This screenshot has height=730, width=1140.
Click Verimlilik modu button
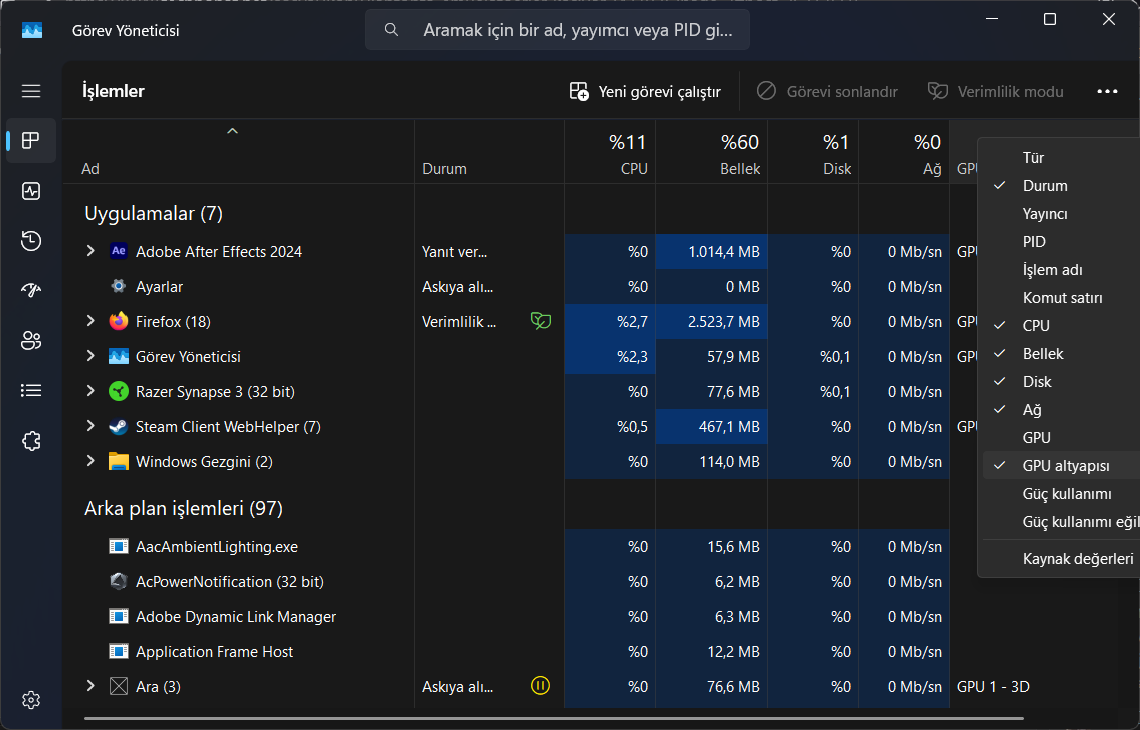995,92
